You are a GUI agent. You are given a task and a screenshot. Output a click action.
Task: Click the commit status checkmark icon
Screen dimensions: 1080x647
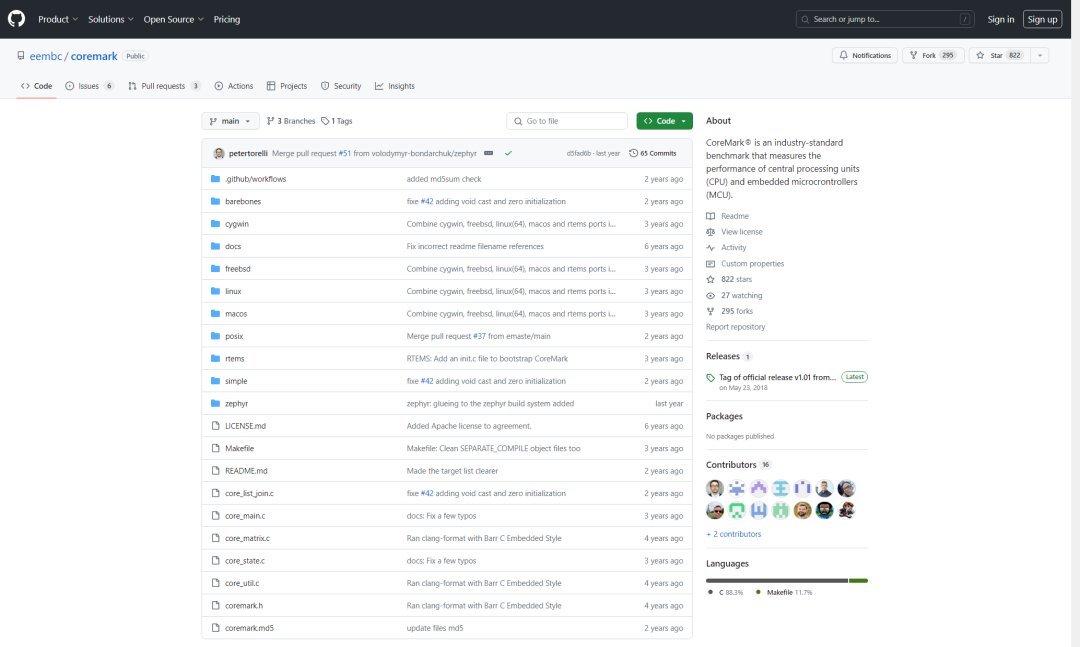pyautogui.click(x=508, y=154)
